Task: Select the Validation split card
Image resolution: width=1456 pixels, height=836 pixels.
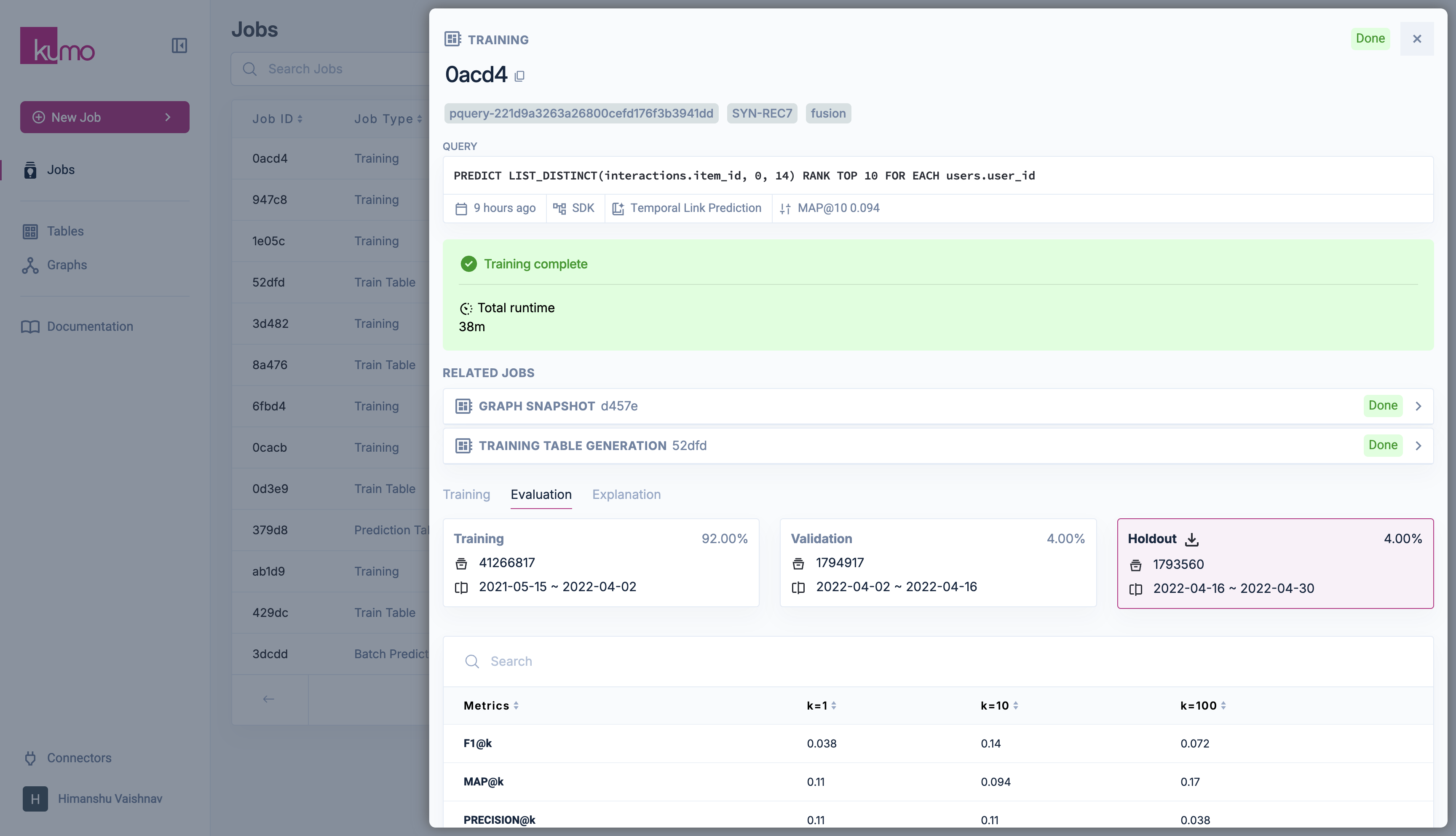Action: click(937, 562)
